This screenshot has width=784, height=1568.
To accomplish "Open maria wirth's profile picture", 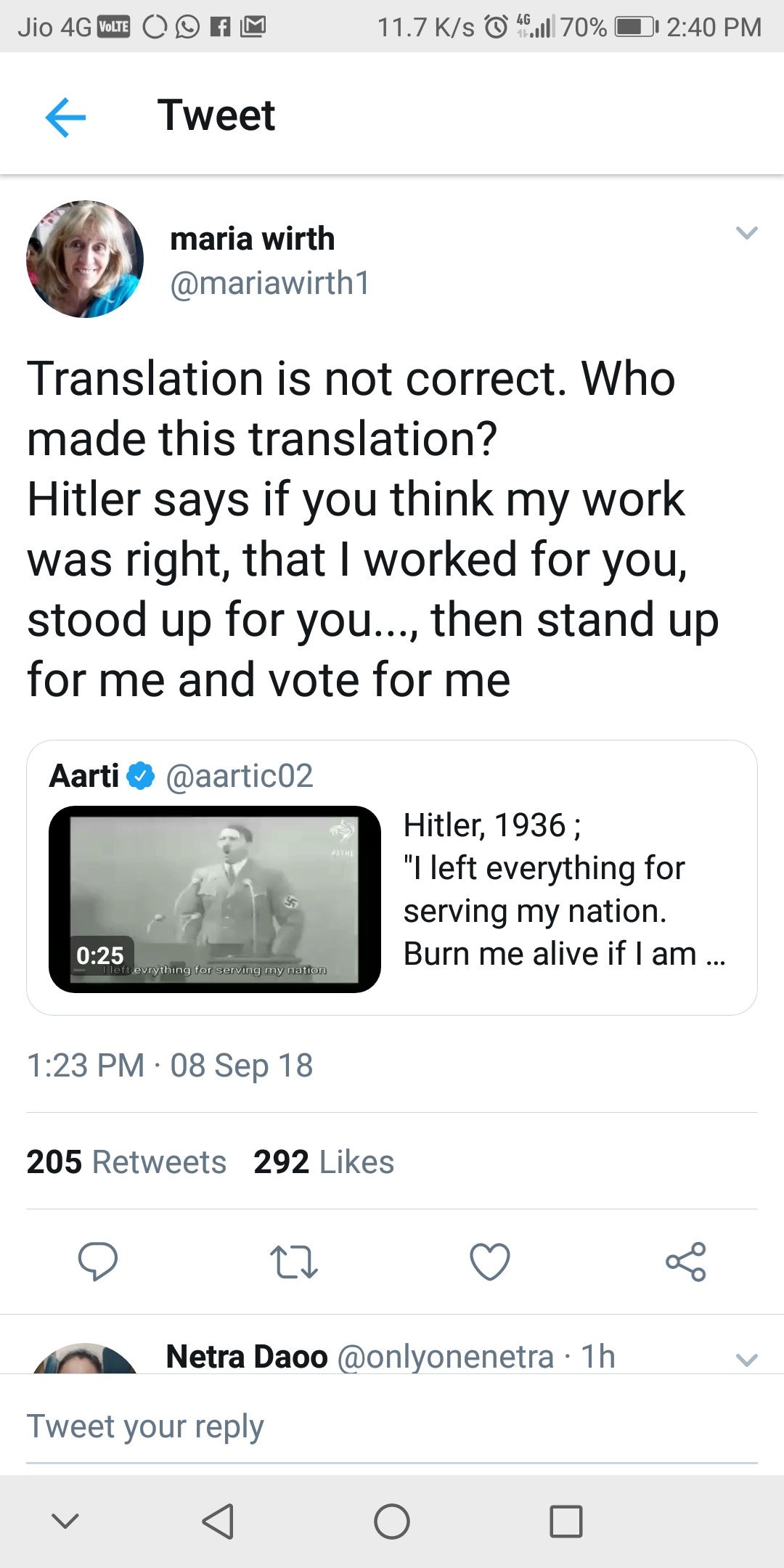I will pos(85,259).
